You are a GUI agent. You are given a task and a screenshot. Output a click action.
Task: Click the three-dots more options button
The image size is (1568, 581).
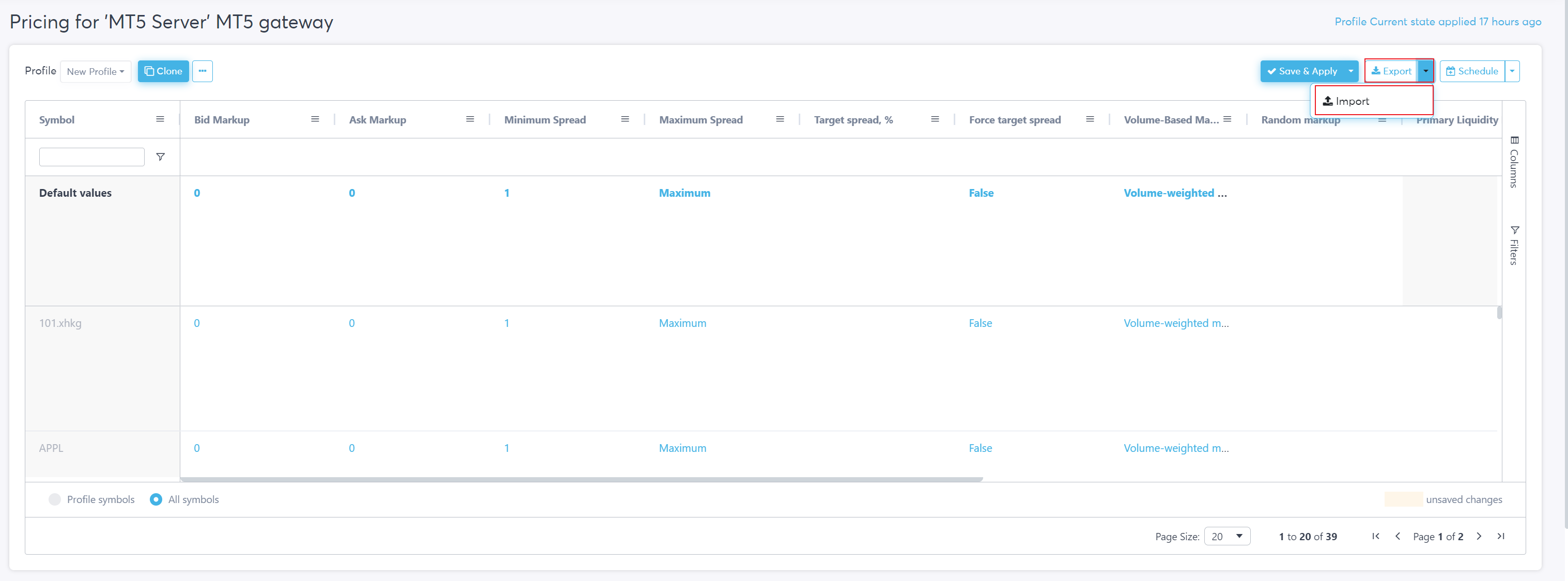(x=202, y=71)
